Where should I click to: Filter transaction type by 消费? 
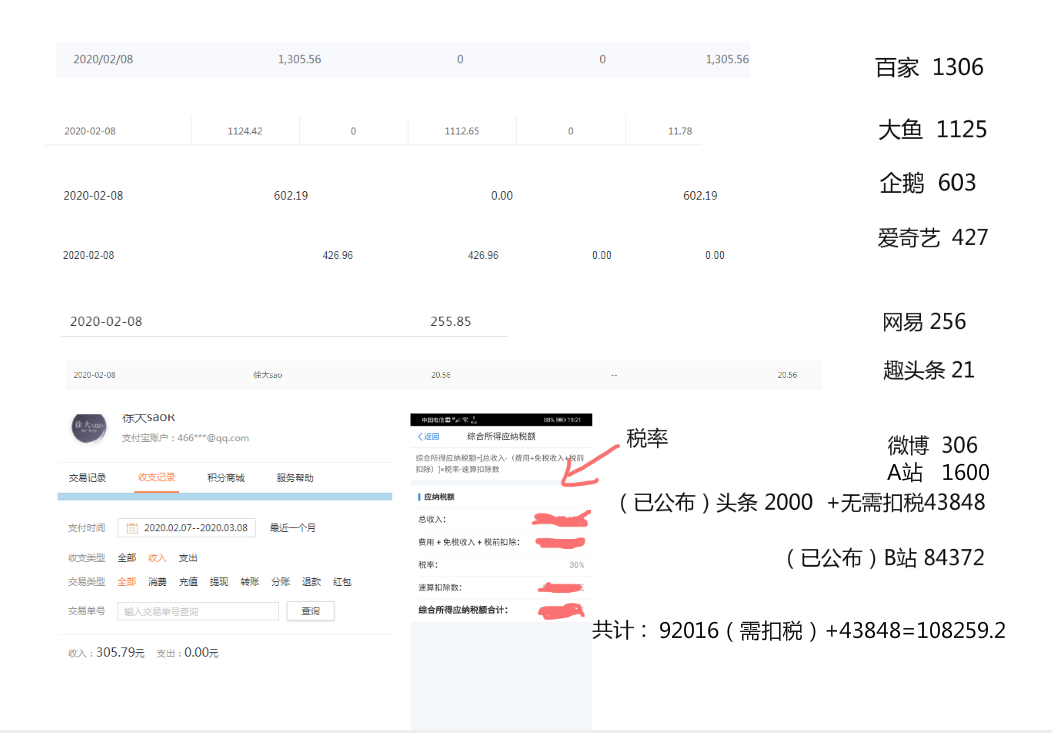point(157,581)
